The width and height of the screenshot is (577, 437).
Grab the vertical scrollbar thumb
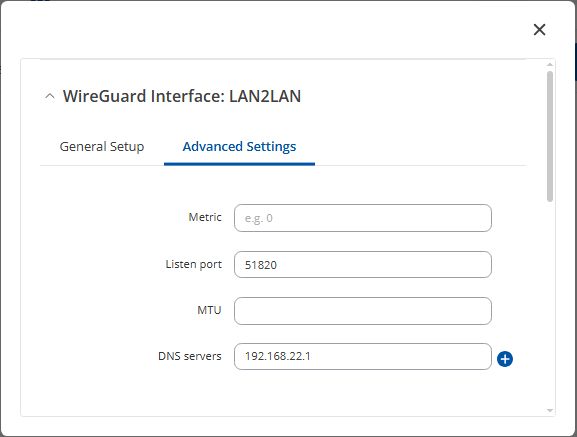550,136
